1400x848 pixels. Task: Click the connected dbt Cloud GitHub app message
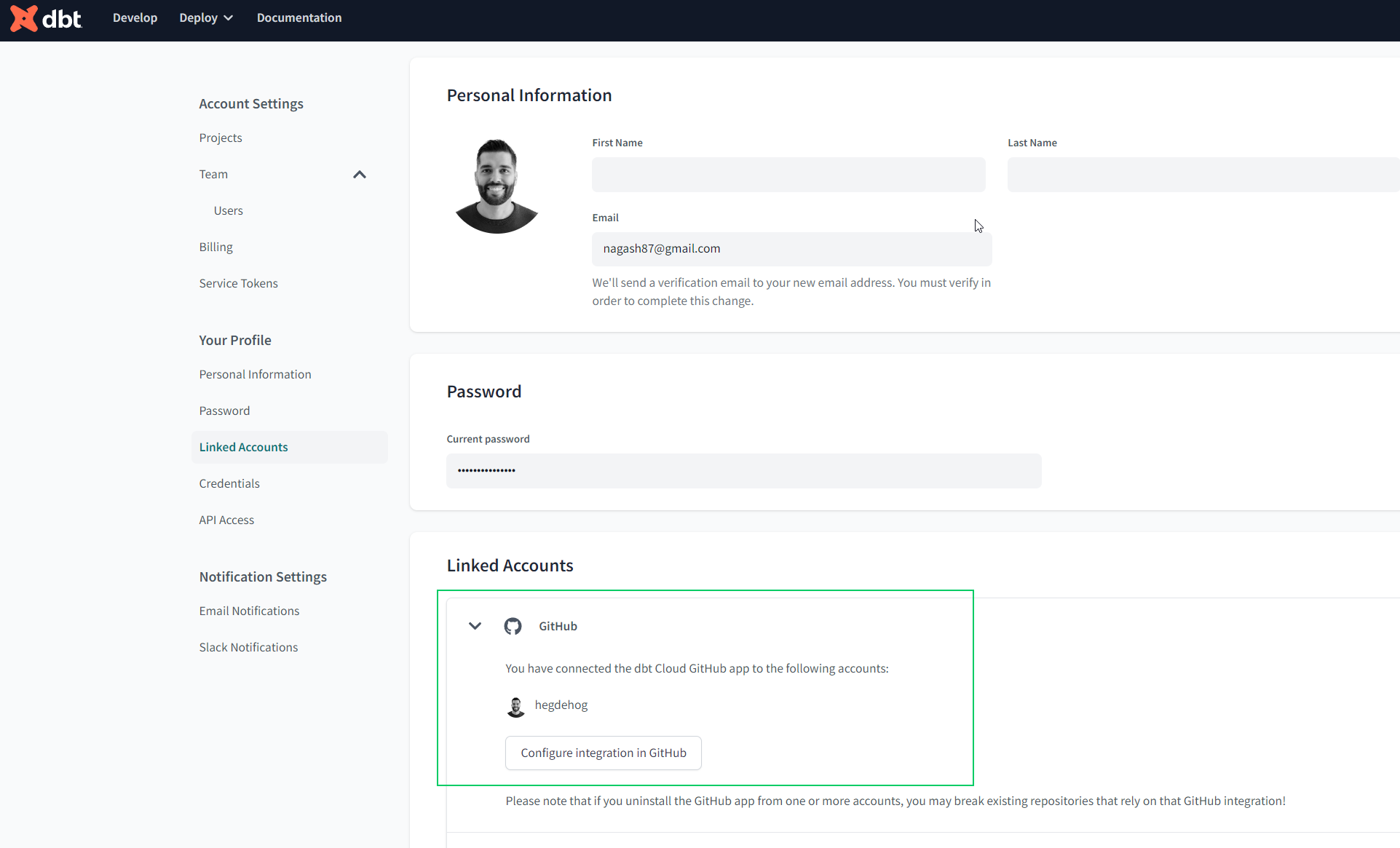697,668
